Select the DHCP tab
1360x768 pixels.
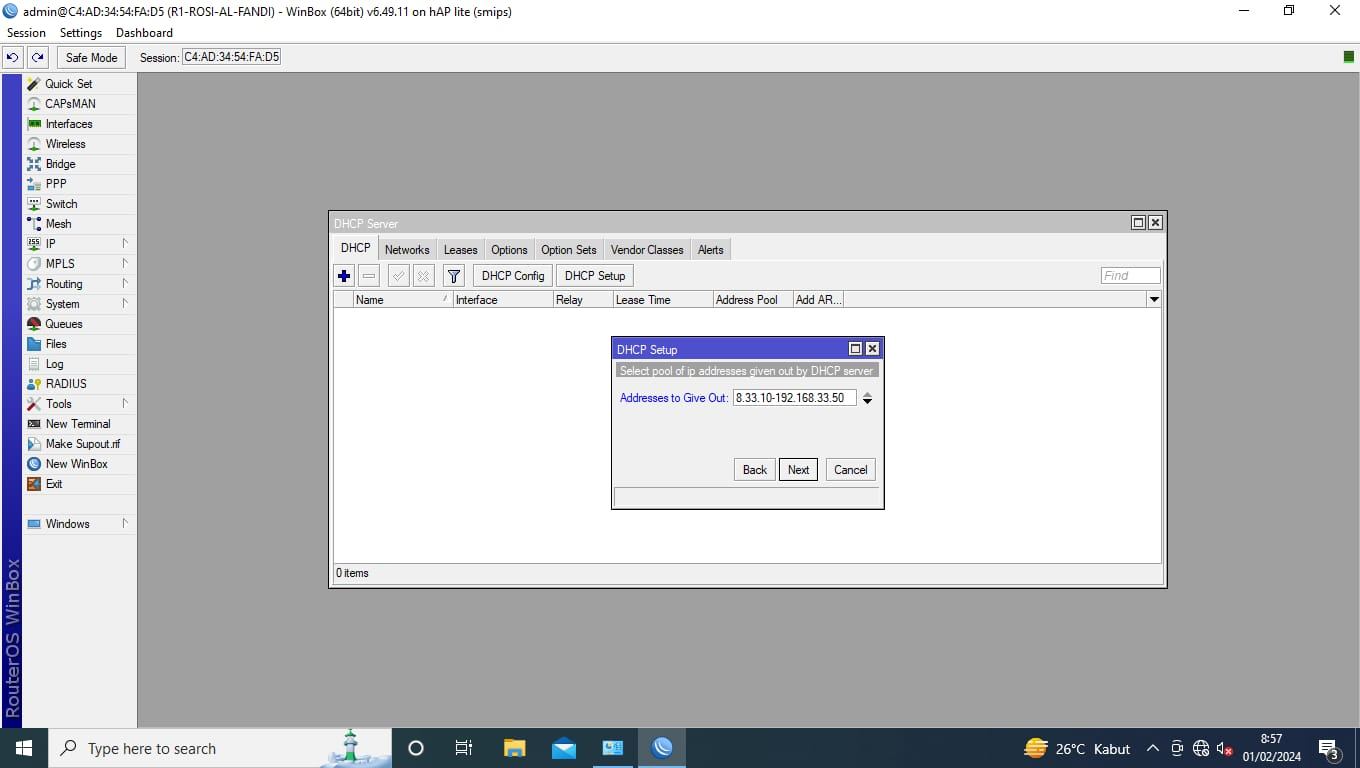[355, 249]
